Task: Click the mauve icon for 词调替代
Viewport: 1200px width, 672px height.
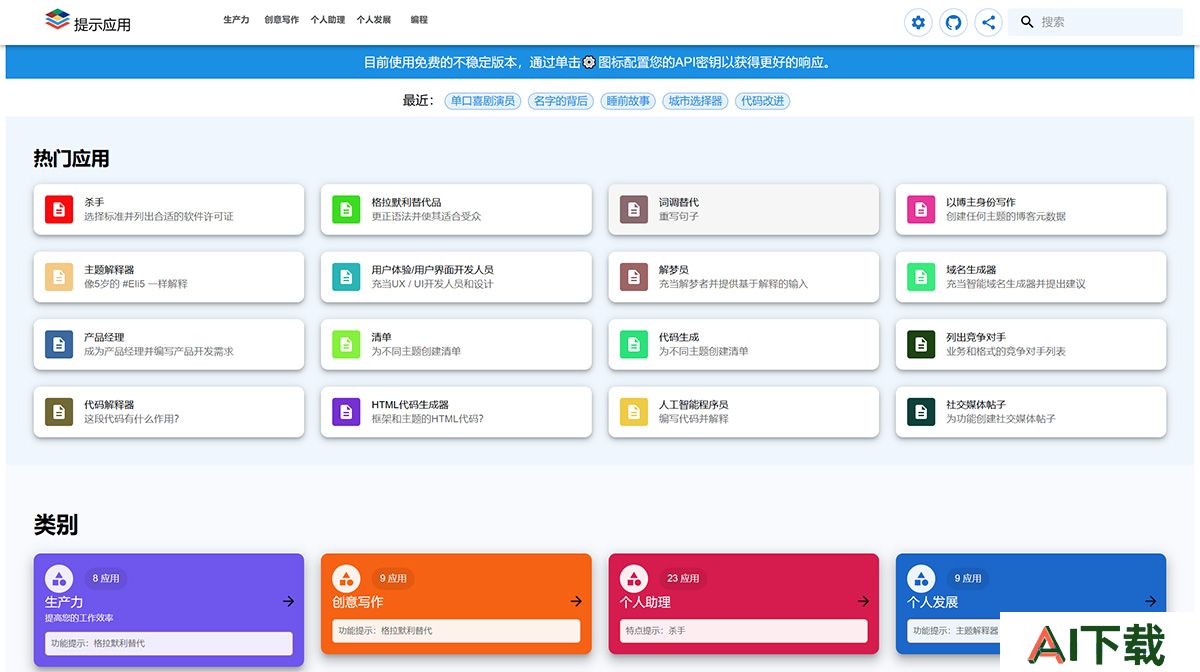Action: [x=634, y=209]
